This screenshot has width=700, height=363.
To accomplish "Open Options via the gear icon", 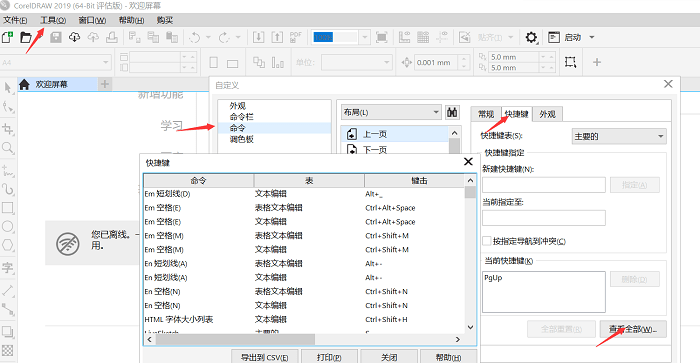I will point(531,37).
